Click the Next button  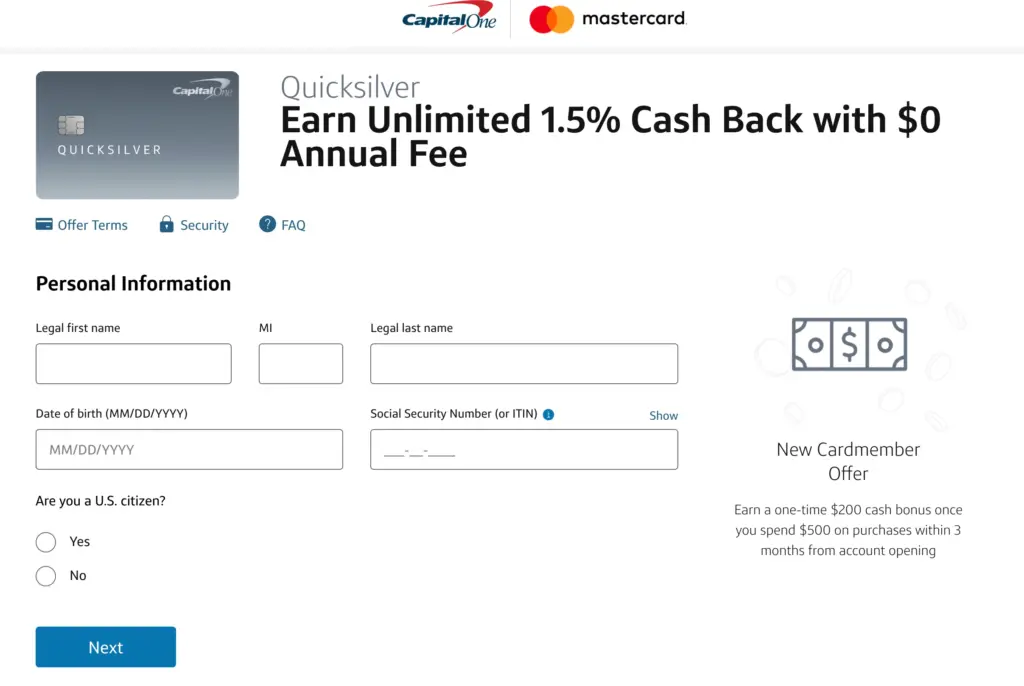105,647
